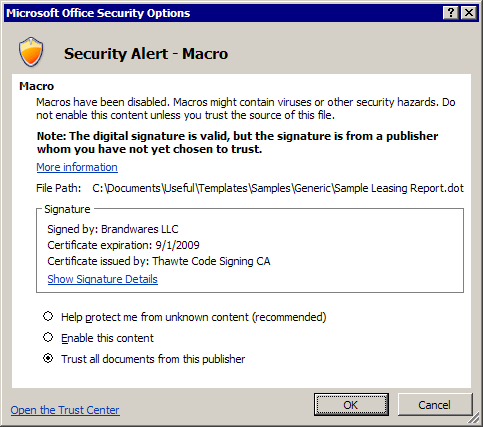Open the More information link
Image resolution: width=483 pixels, height=427 pixels.
(x=77, y=167)
